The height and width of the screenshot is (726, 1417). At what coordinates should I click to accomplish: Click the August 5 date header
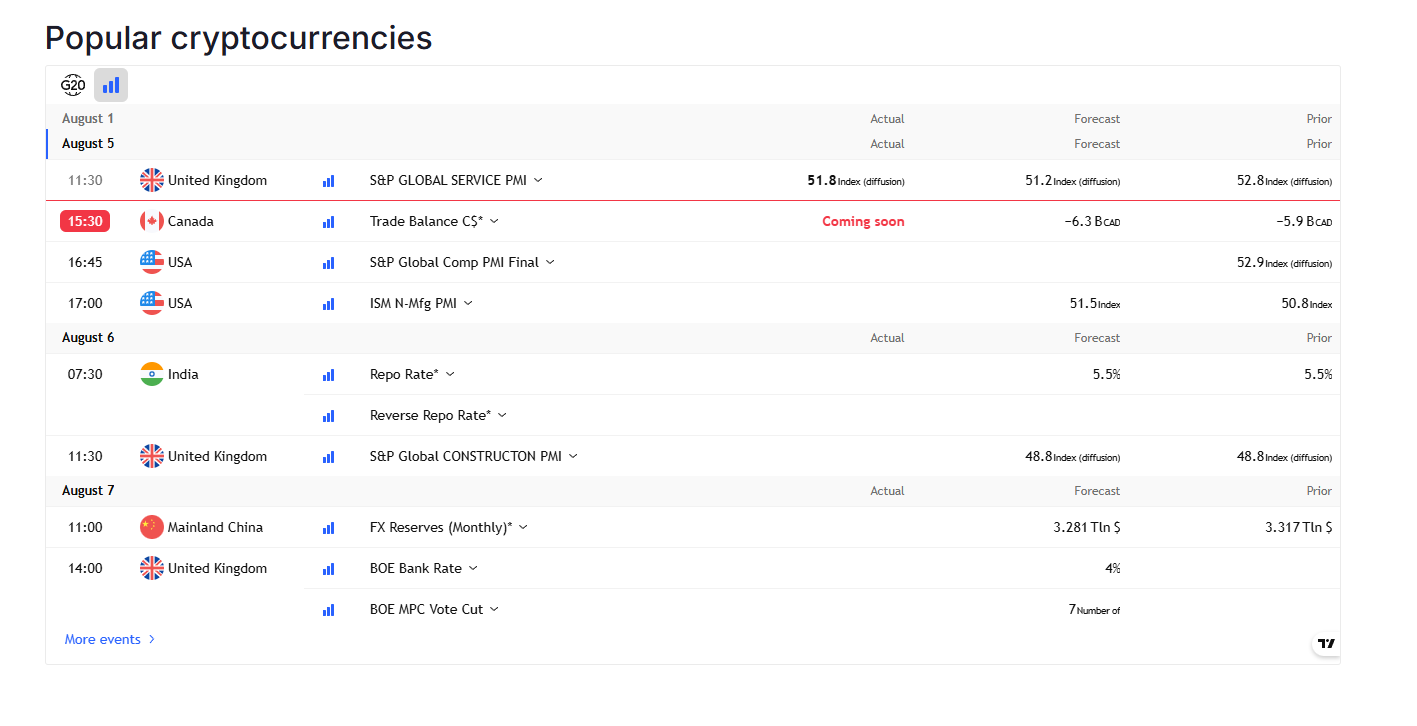pos(88,143)
